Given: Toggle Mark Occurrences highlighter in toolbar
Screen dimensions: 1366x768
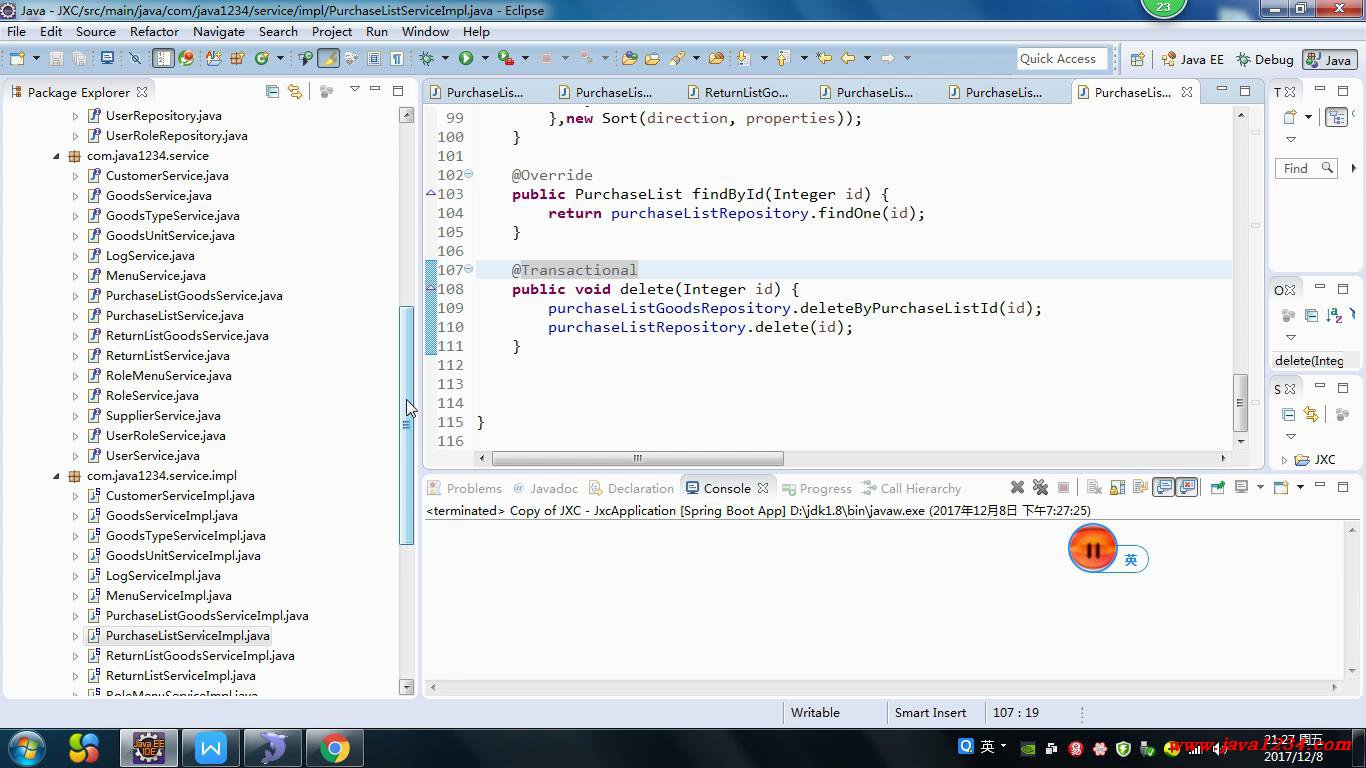Looking at the screenshot, I should [328, 59].
